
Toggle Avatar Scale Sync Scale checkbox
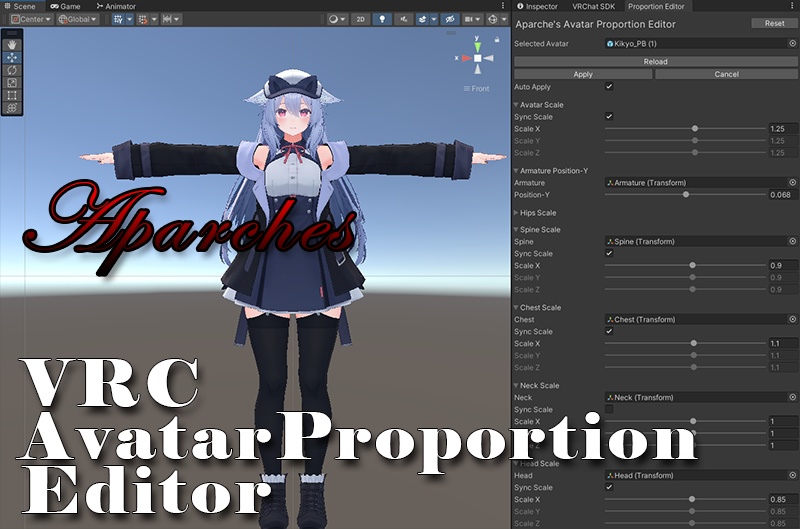click(x=609, y=116)
